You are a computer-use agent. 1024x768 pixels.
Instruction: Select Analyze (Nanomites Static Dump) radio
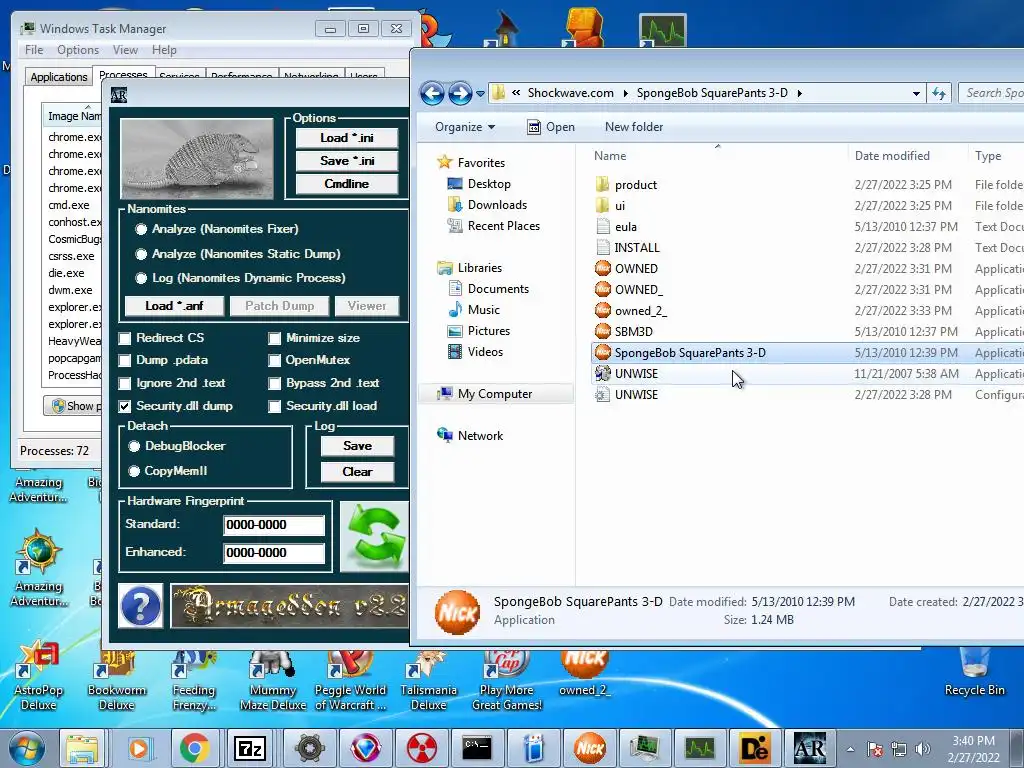[x=141, y=254]
